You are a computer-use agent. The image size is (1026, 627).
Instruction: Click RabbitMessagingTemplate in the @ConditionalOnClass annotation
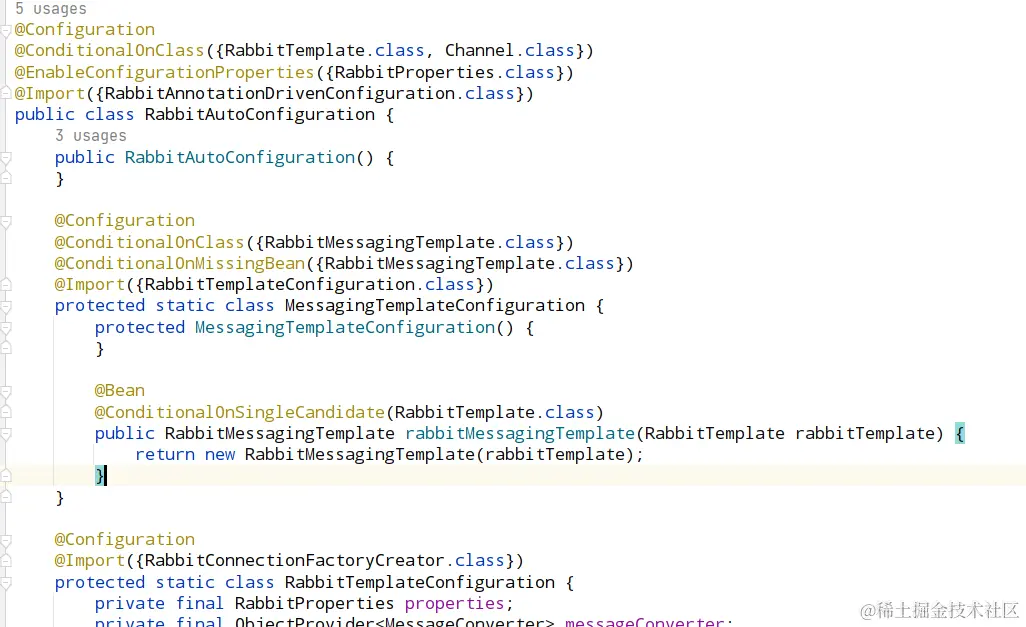tap(380, 242)
